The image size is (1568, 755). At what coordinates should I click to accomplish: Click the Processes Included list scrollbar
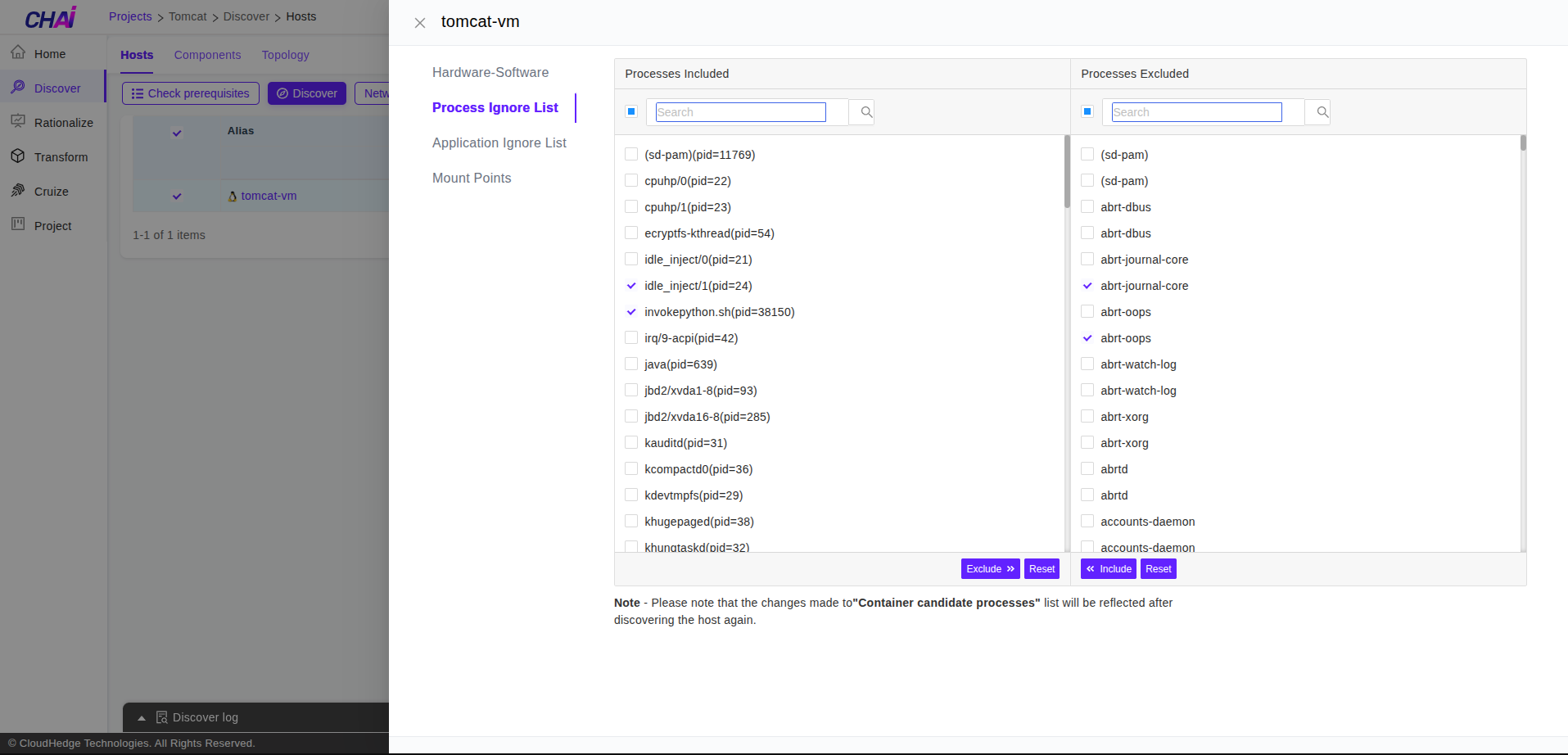tap(1067, 172)
